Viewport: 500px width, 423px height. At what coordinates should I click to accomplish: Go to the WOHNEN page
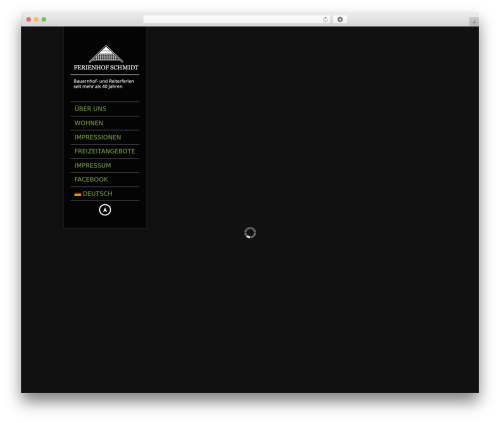(89, 123)
